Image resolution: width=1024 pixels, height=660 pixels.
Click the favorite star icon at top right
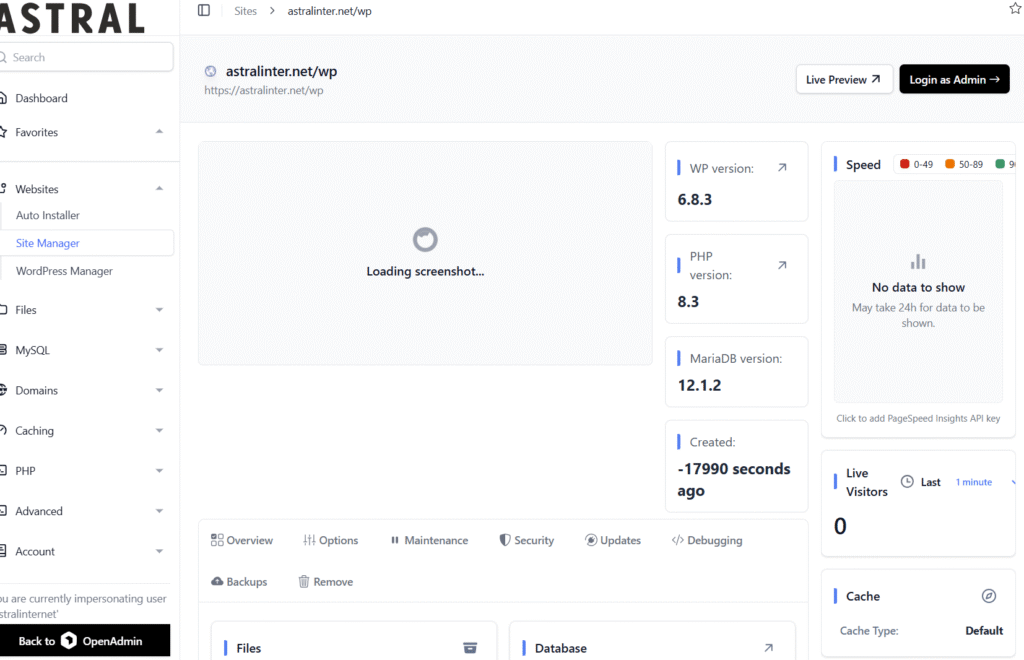1016,8
